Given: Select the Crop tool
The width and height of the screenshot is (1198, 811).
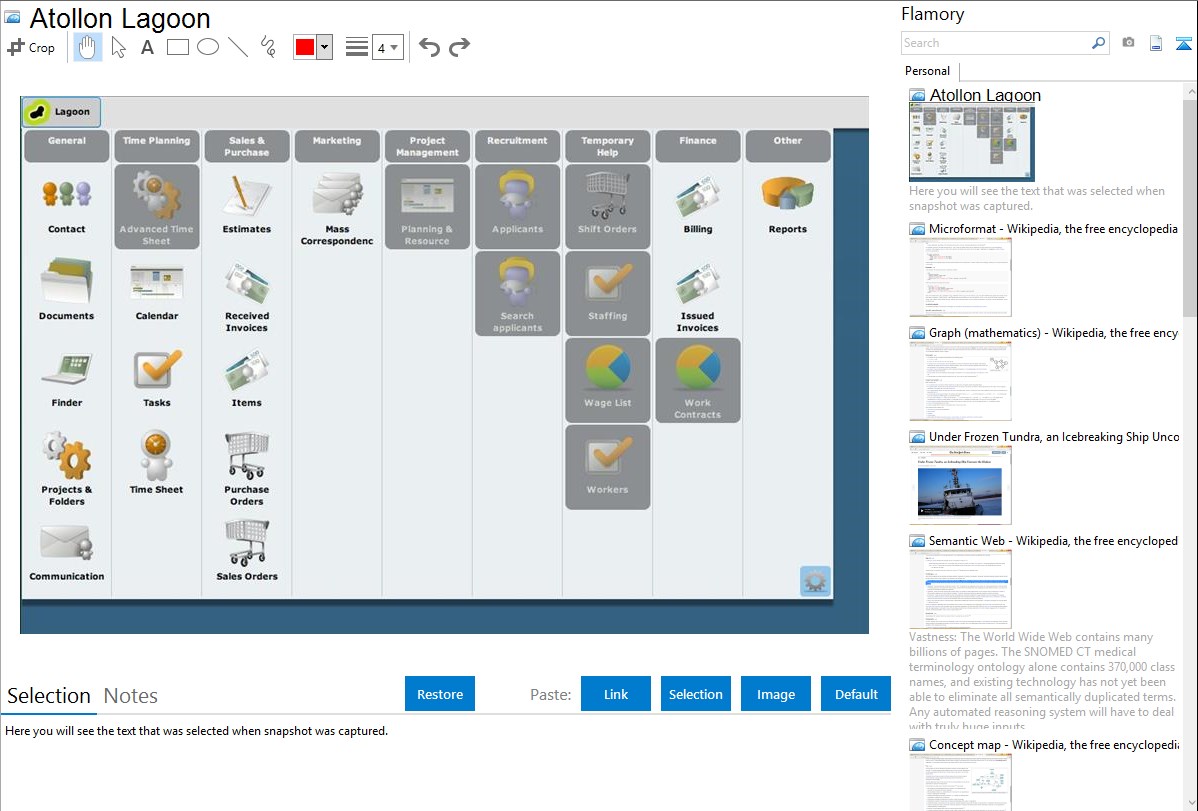Looking at the screenshot, I should (31, 47).
